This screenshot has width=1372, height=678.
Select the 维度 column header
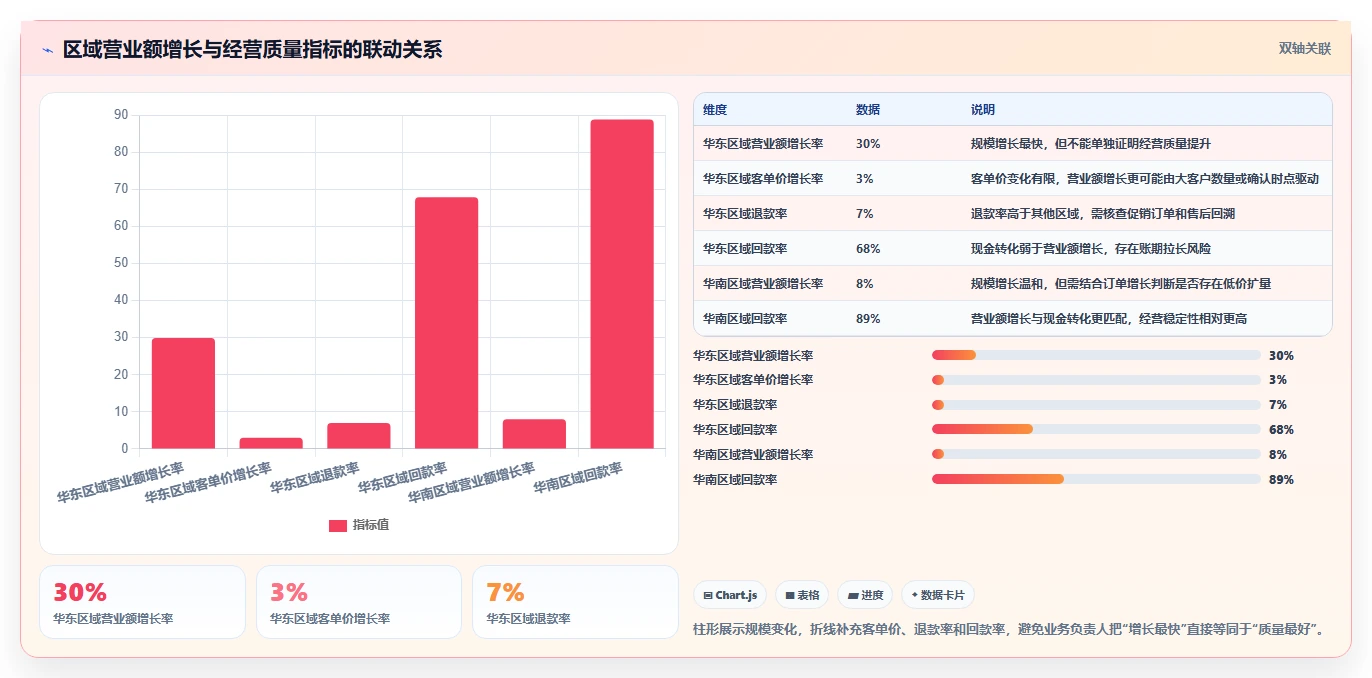(x=715, y=110)
